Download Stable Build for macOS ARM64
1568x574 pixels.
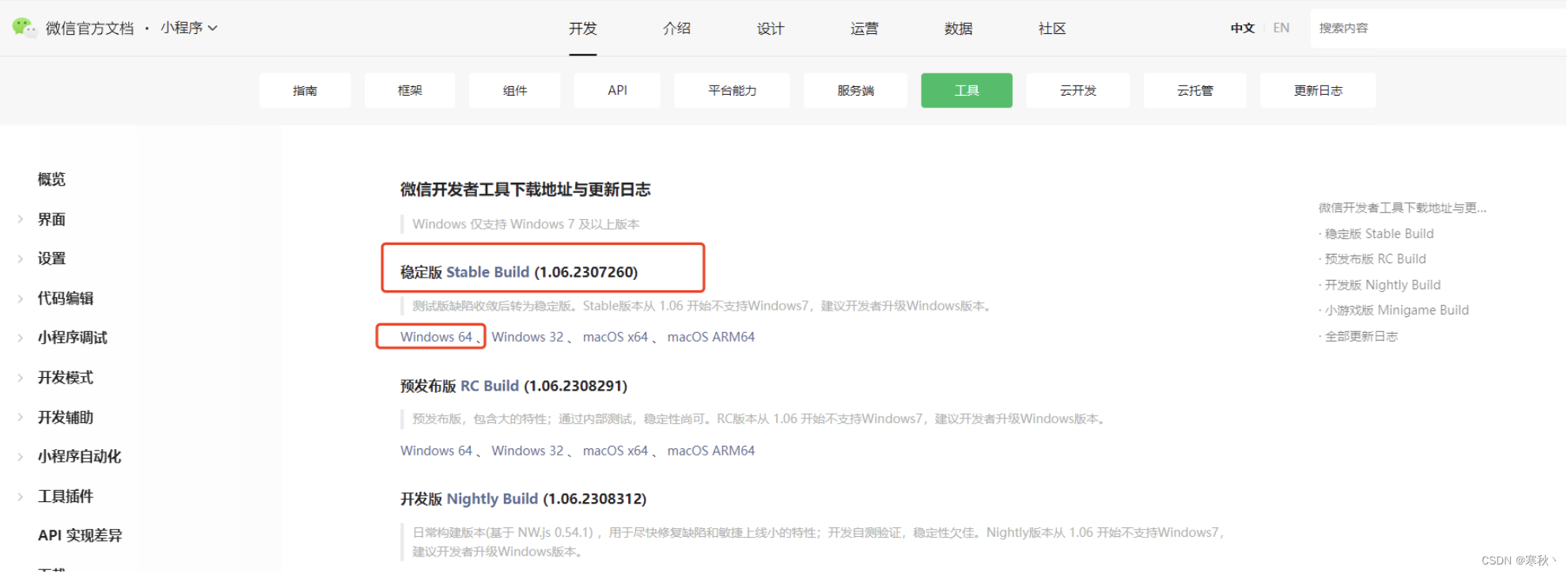pyautogui.click(x=711, y=337)
